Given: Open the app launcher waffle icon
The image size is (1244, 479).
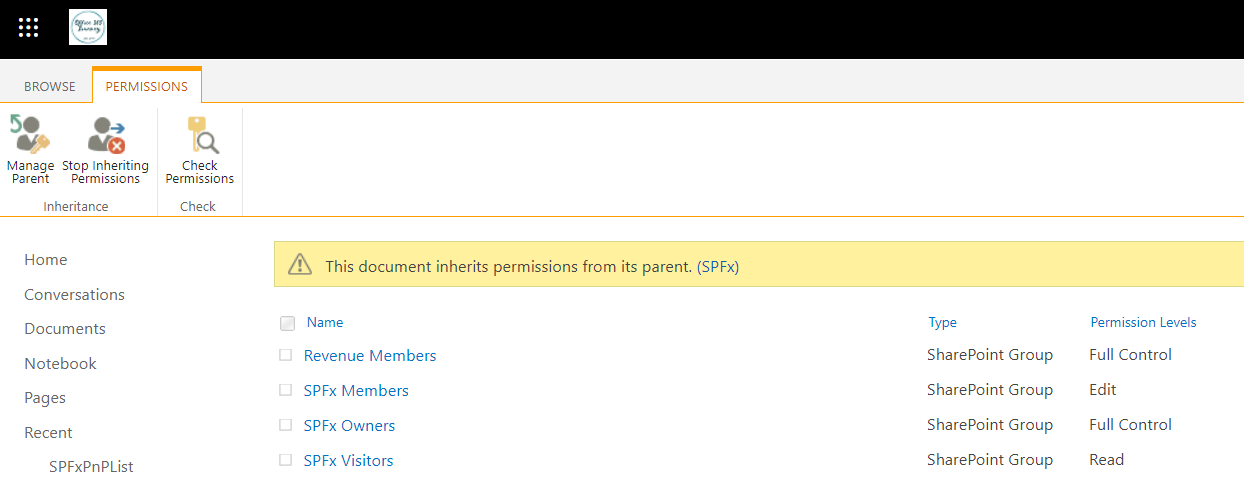Looking at the screenshot, I should pos(29,28).
